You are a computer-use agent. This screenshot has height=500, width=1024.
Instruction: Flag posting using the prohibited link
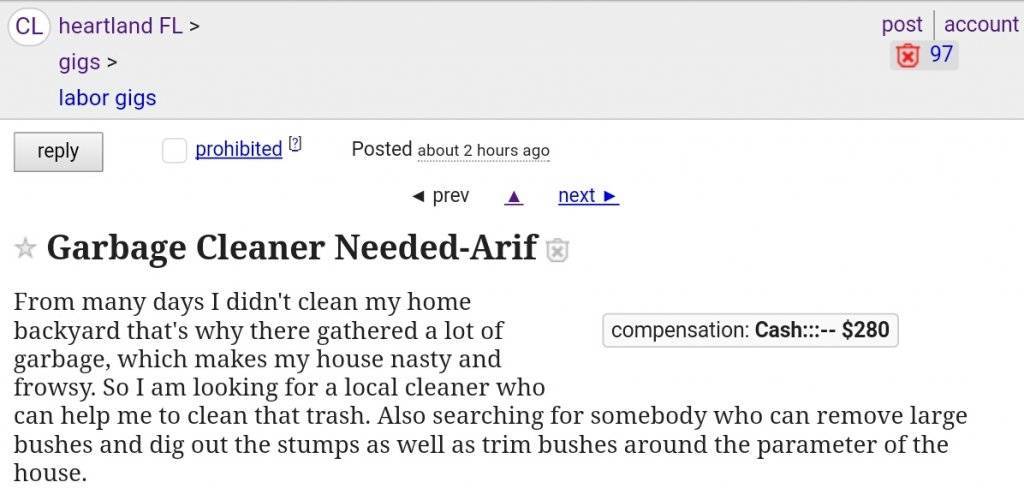pos(238,149)
